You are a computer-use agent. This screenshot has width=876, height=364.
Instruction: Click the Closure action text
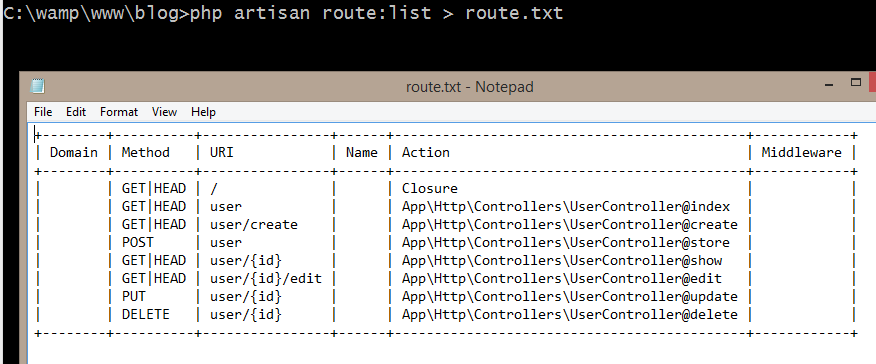point(430,189)
